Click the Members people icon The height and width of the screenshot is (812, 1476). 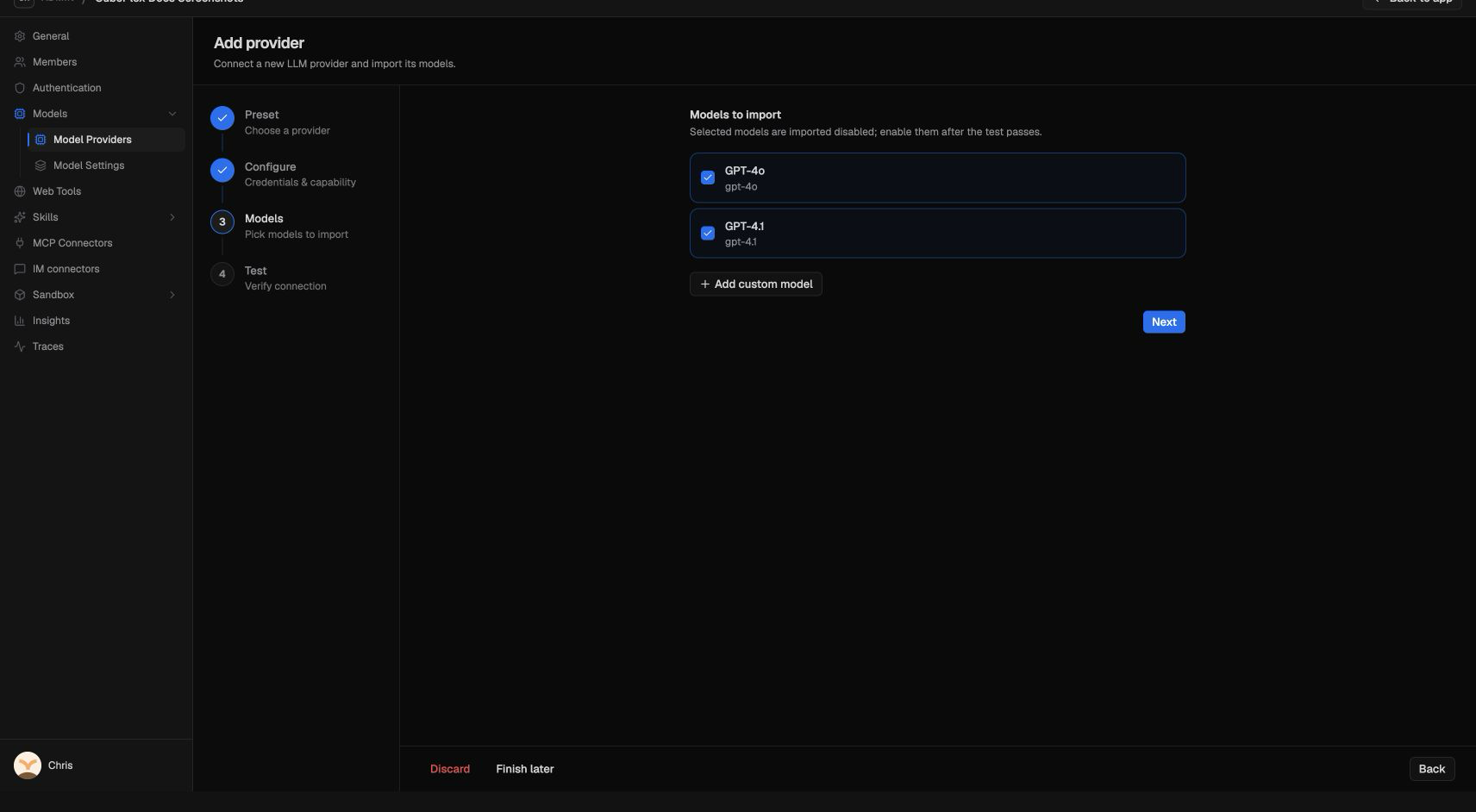(20, 62)
